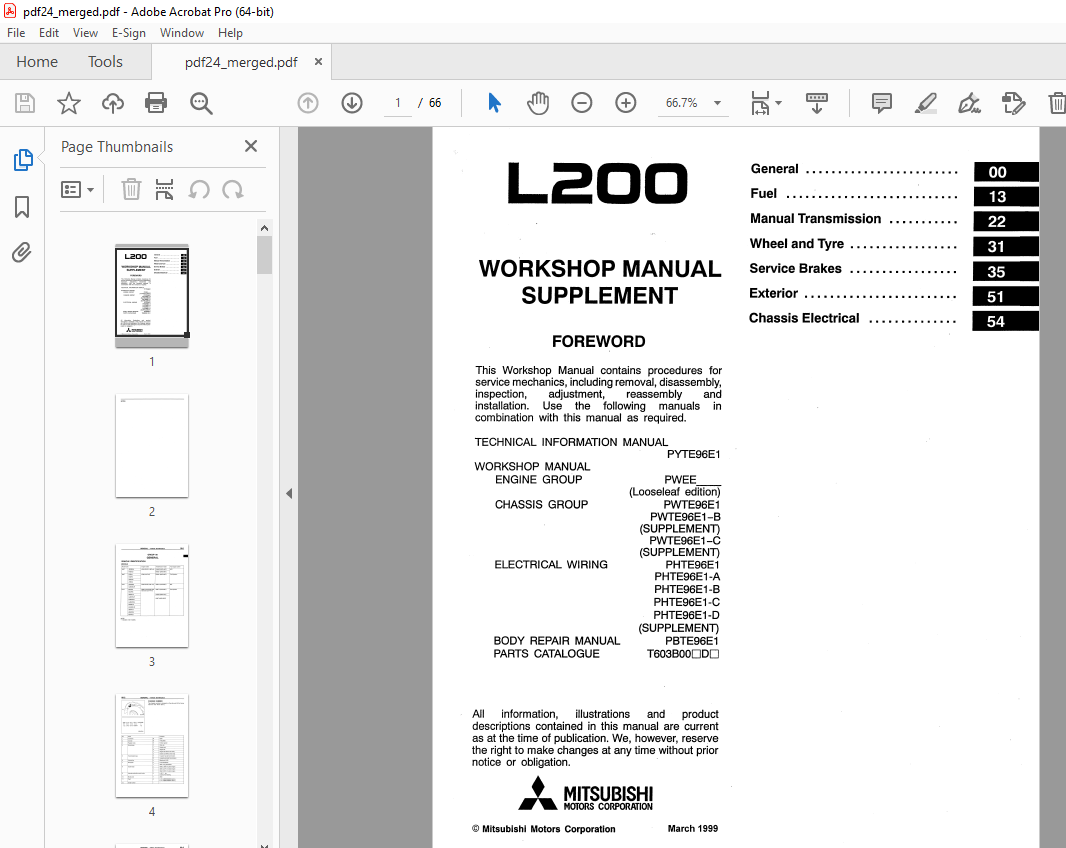
Task: Zoom in with plus button
Action: 625,103
